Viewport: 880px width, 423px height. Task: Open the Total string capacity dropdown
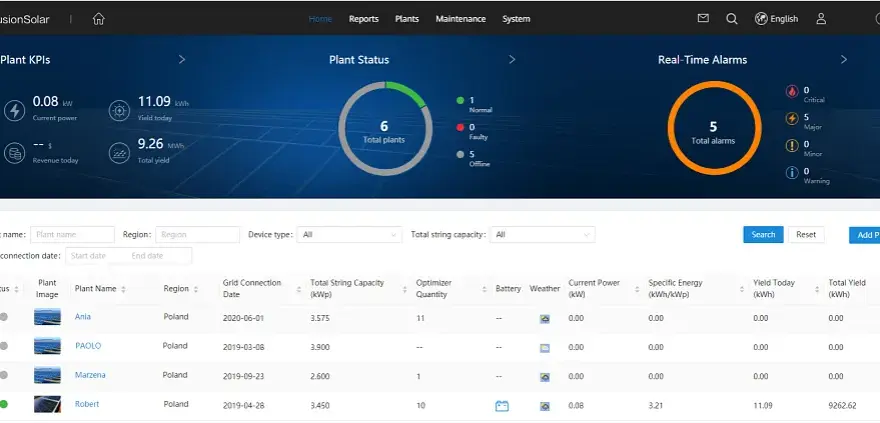tap(543, 235)
